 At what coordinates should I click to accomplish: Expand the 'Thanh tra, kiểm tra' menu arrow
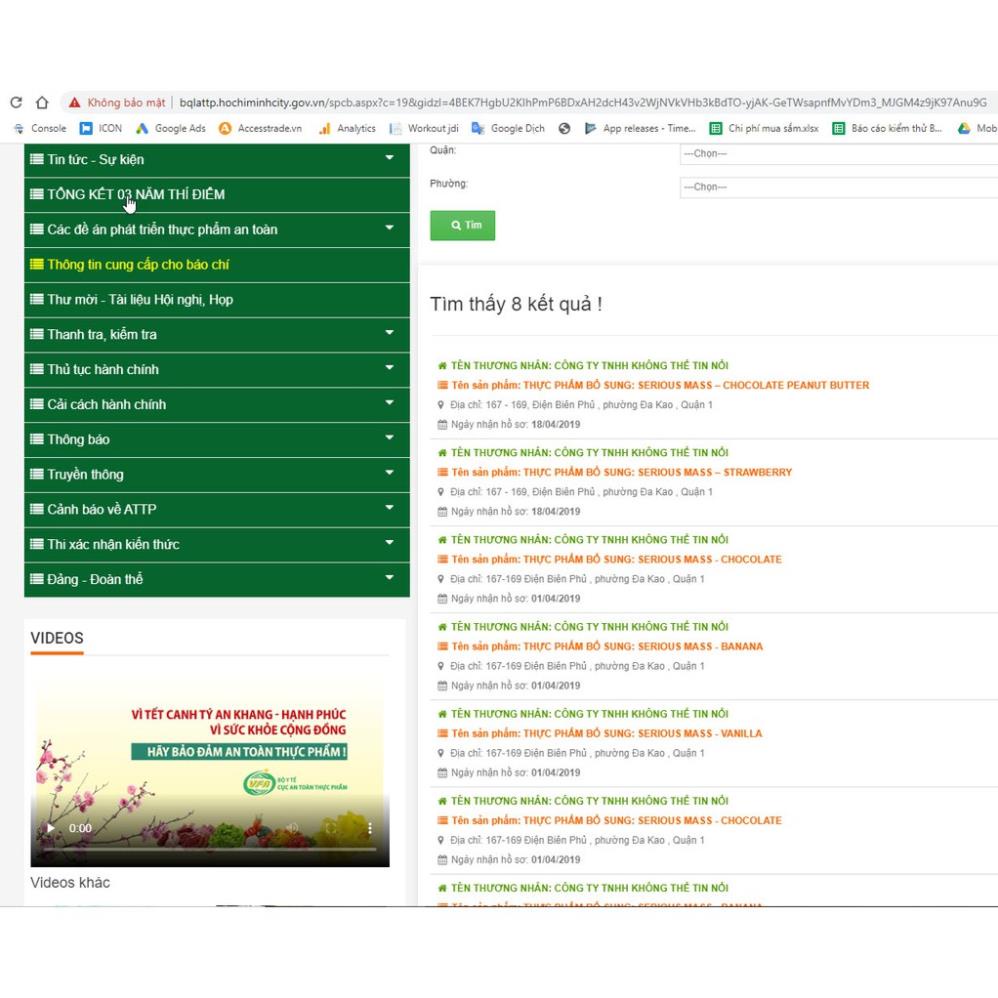tap(389, 334)
